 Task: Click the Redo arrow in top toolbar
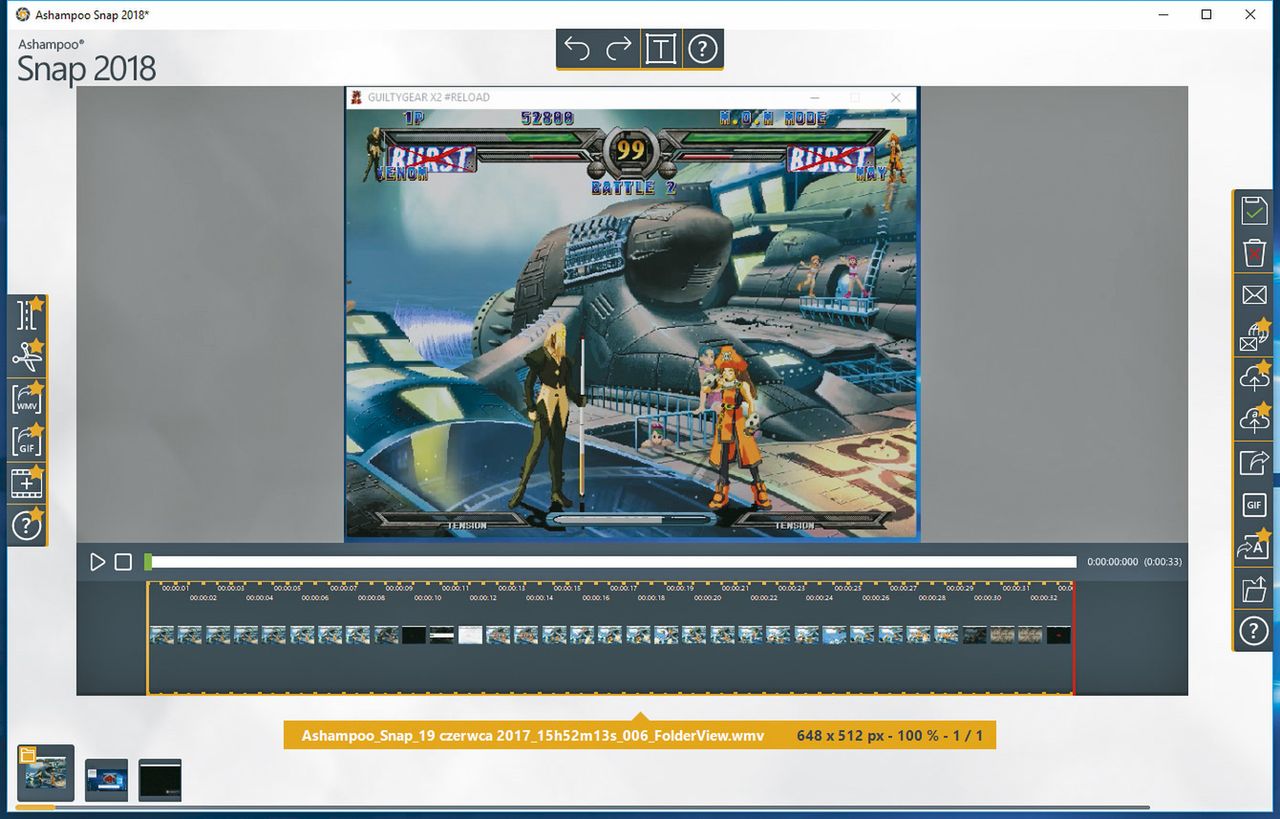click(619, 48)
